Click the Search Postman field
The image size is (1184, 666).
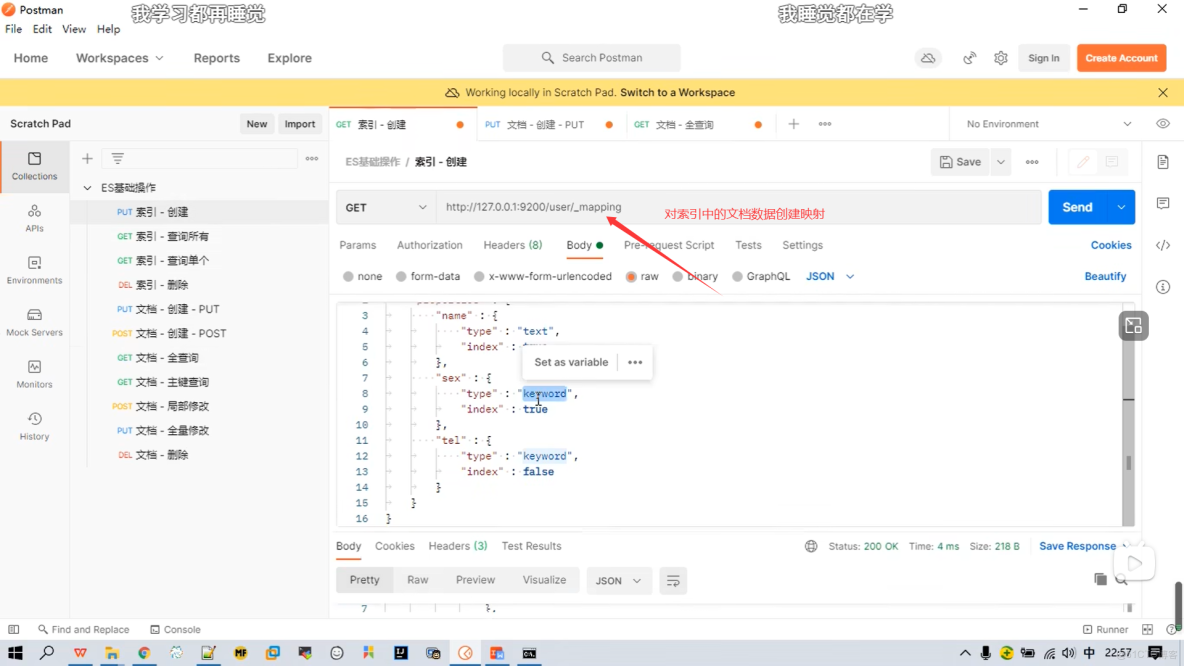click(591, 58)
